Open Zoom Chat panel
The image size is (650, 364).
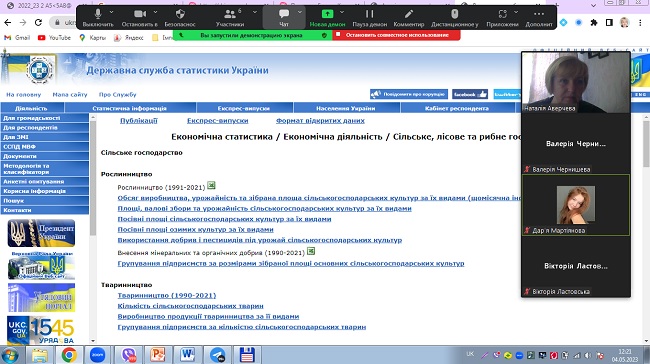click(284, 18)
